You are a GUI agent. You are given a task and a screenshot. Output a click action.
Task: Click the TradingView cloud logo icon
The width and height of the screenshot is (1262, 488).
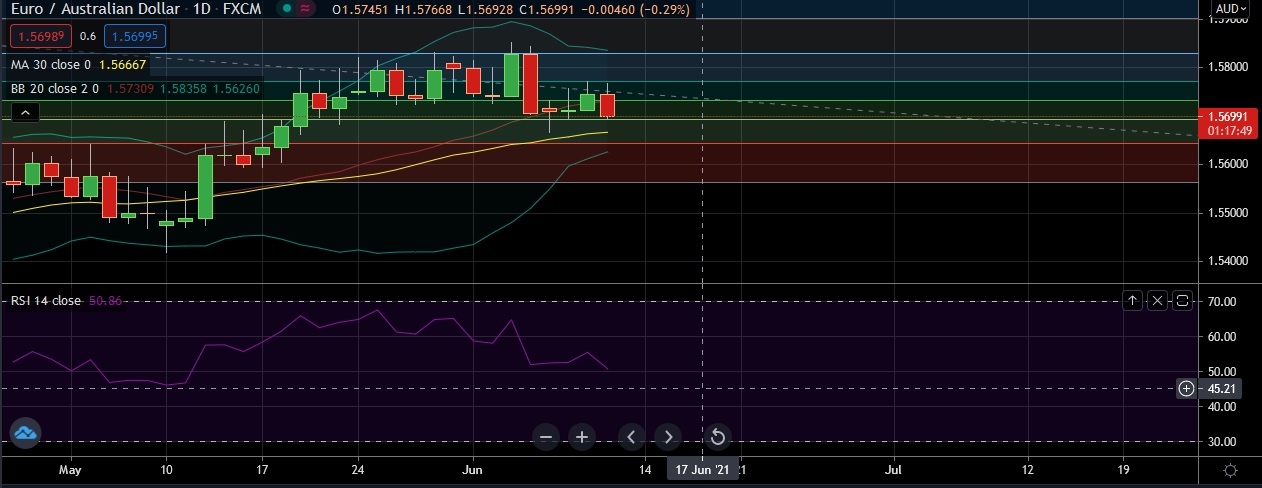(x=25, y=432)
